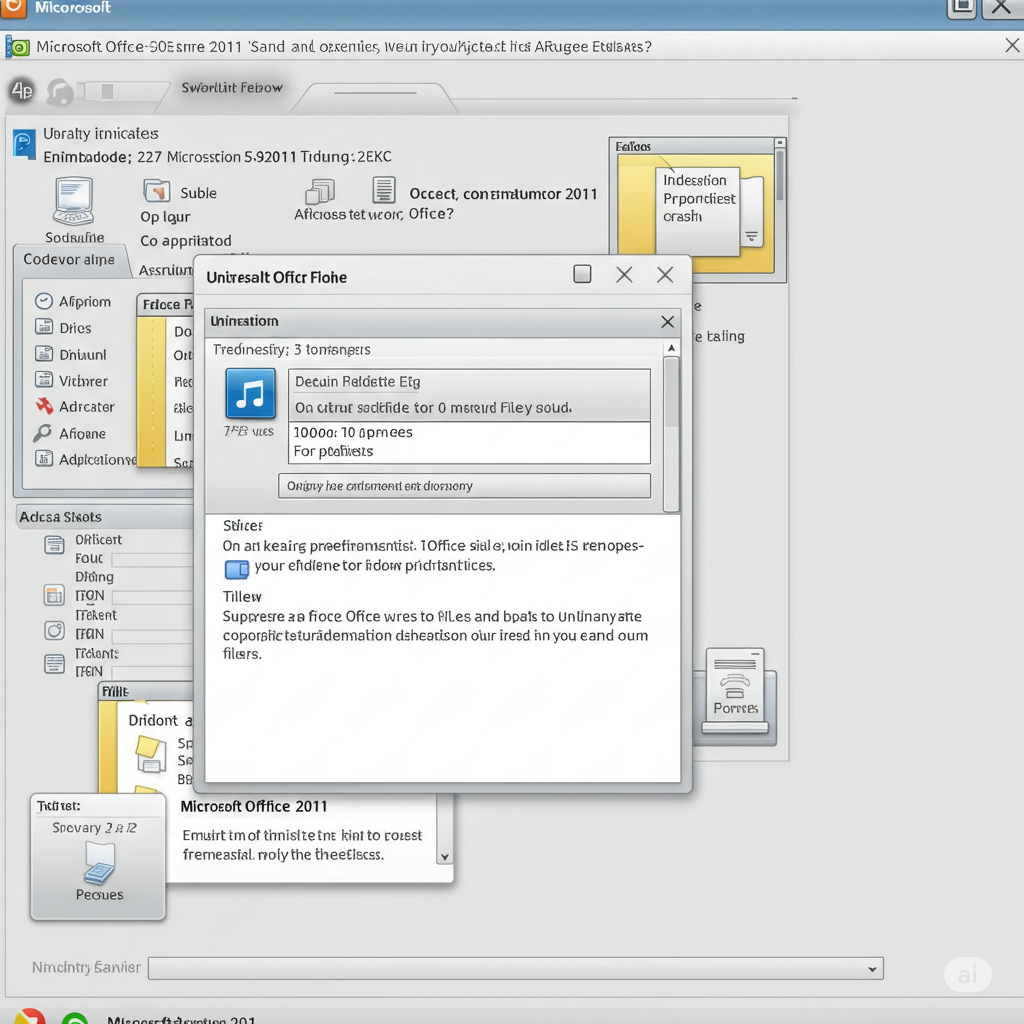
Task: Click the round 4p toolbar icon
Action: tap(22, 90)
